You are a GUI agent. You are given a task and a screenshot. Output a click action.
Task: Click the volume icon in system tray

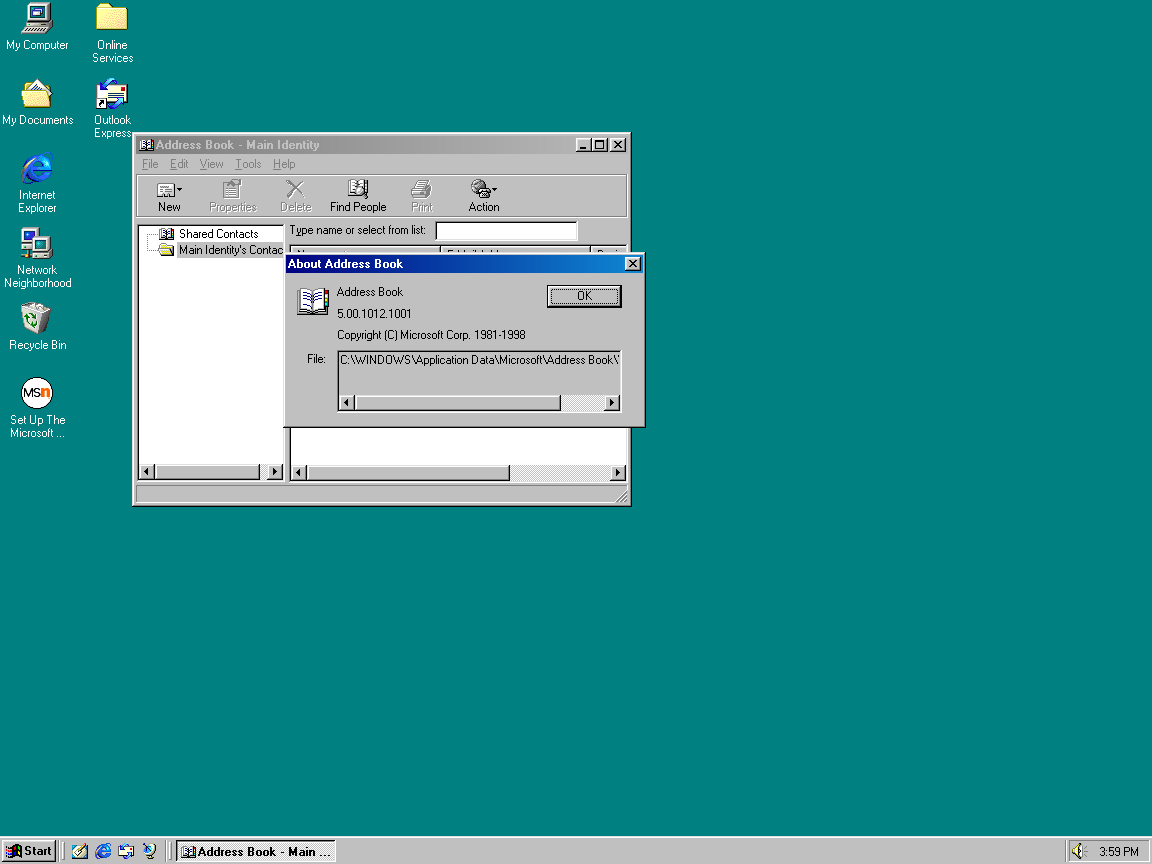coord(1080,851)
